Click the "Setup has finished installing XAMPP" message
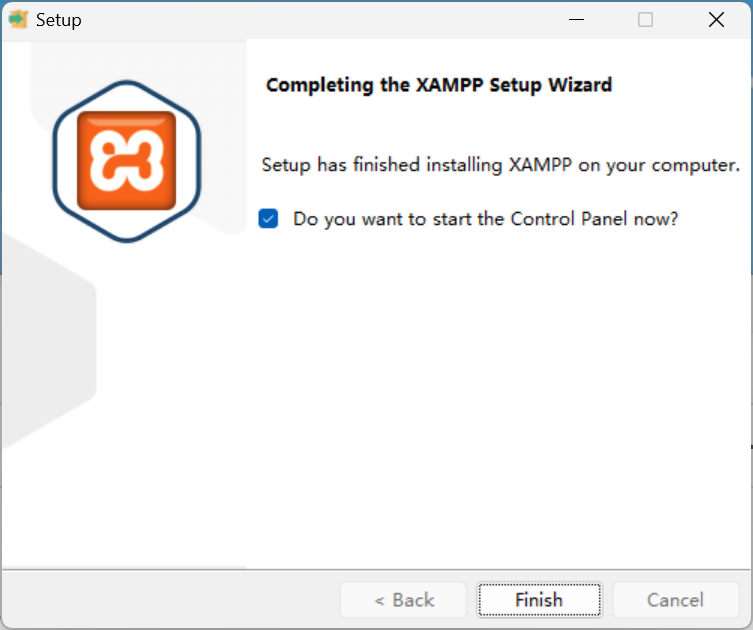Image resolution: width=753 pixels, height=630 pixels. click(x=500, y=165)
